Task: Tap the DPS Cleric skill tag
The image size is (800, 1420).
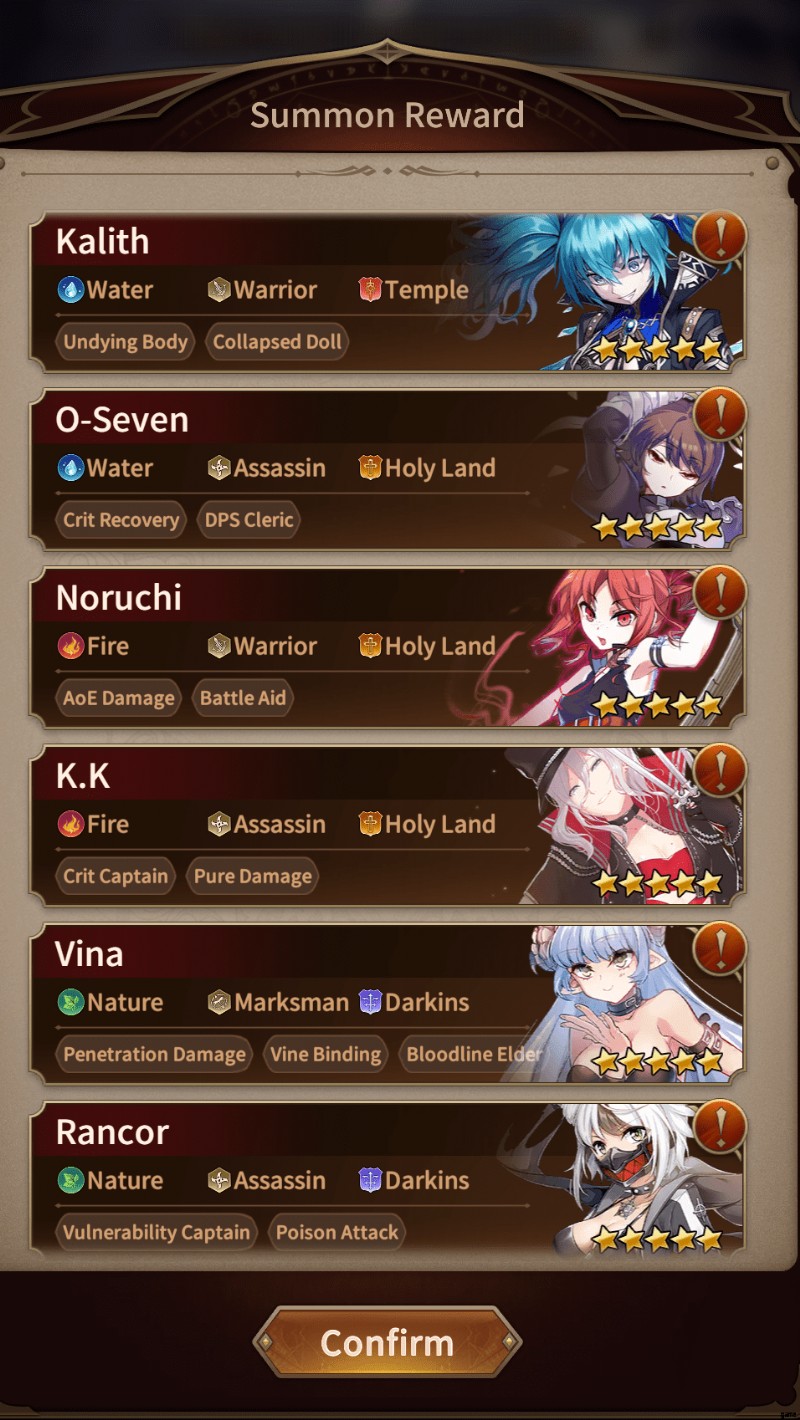Action: click(x=249, y=520)
